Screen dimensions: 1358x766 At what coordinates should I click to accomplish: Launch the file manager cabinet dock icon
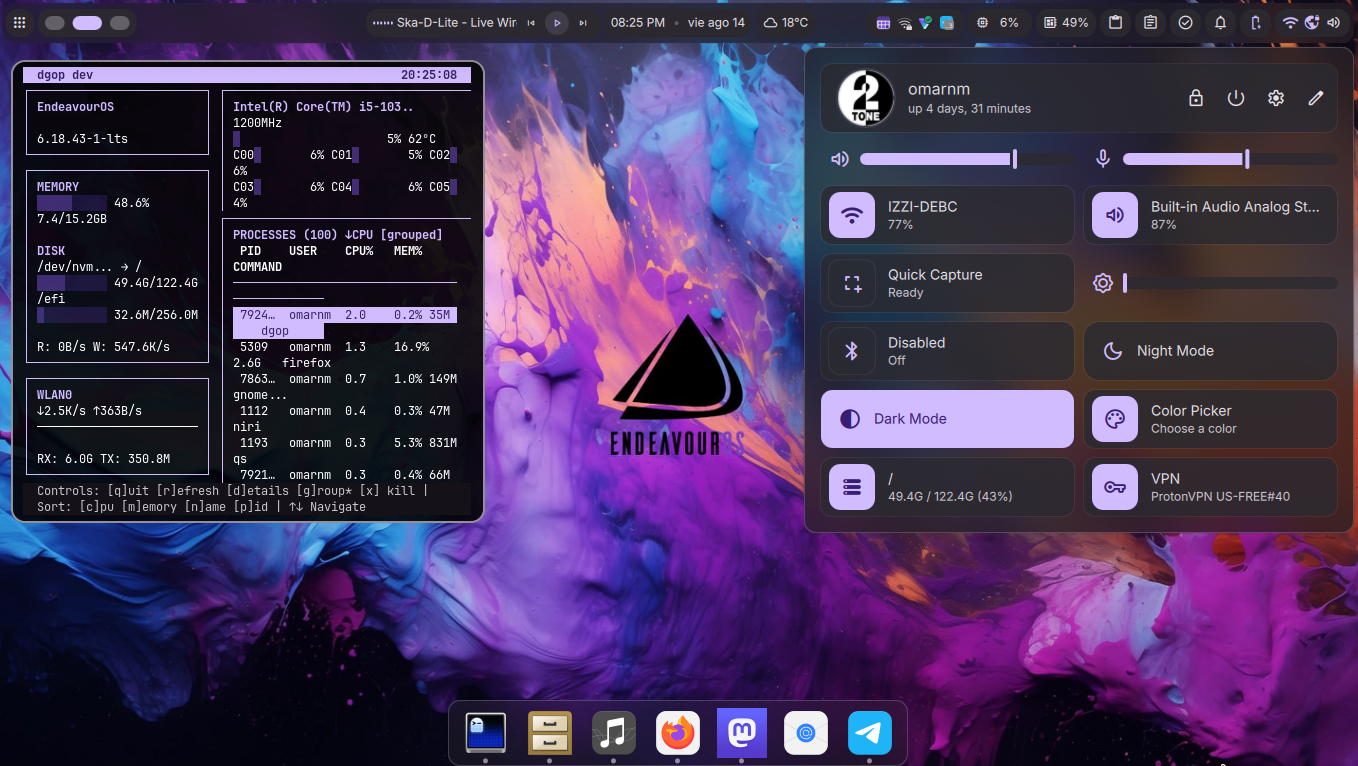click(x=550, y=733)
